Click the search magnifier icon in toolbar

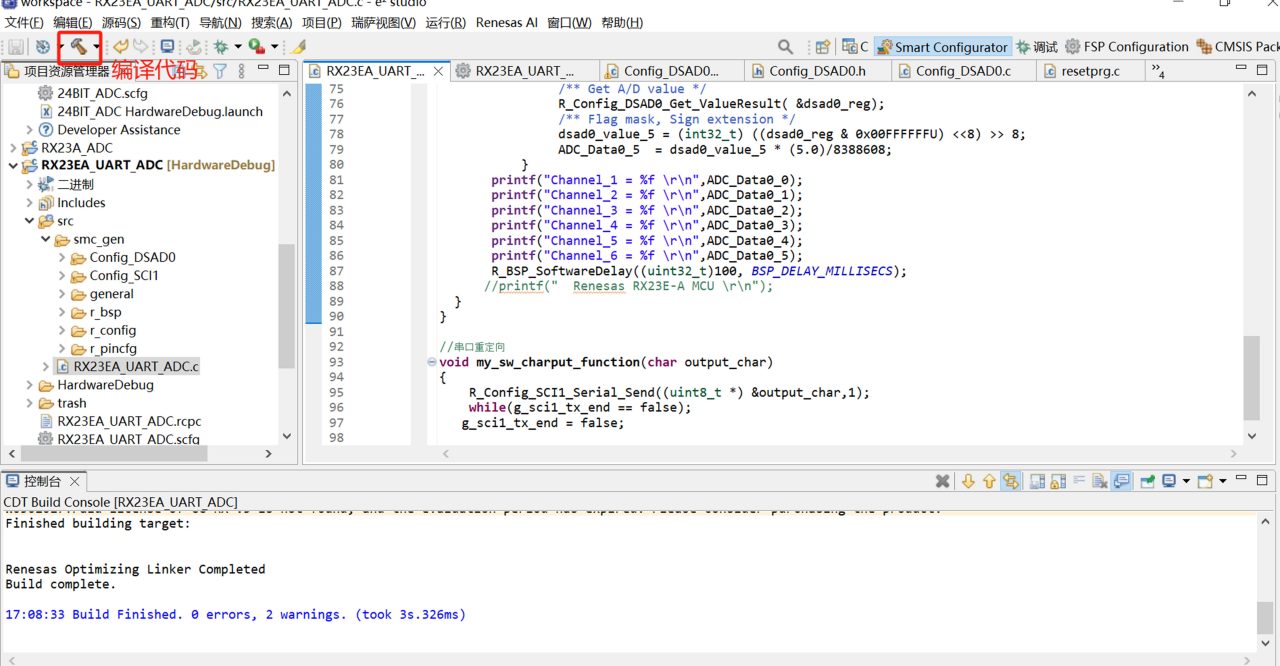[786, 46]
